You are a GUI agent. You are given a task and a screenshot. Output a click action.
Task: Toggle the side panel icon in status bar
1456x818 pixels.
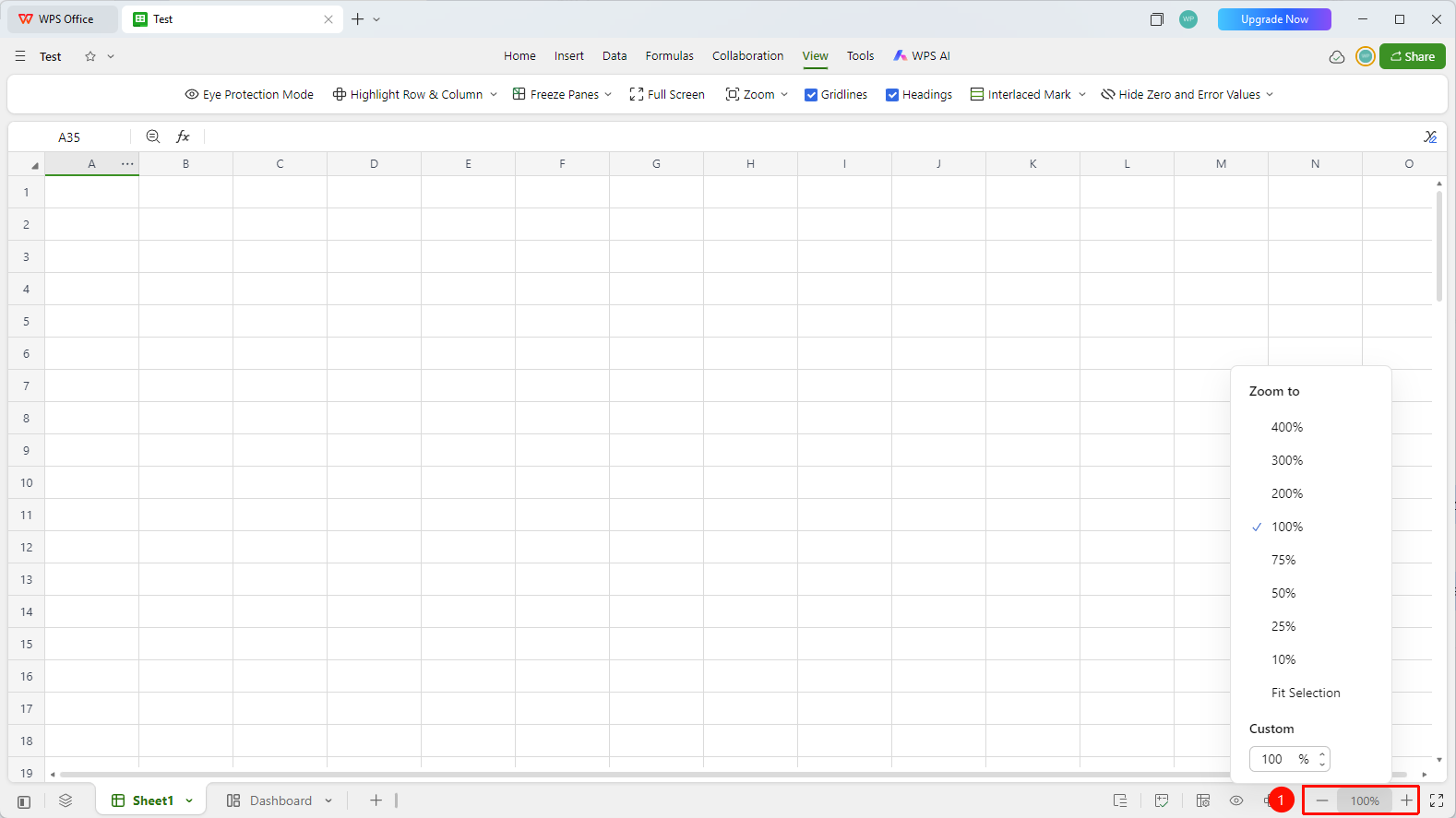tap(24, 801)
